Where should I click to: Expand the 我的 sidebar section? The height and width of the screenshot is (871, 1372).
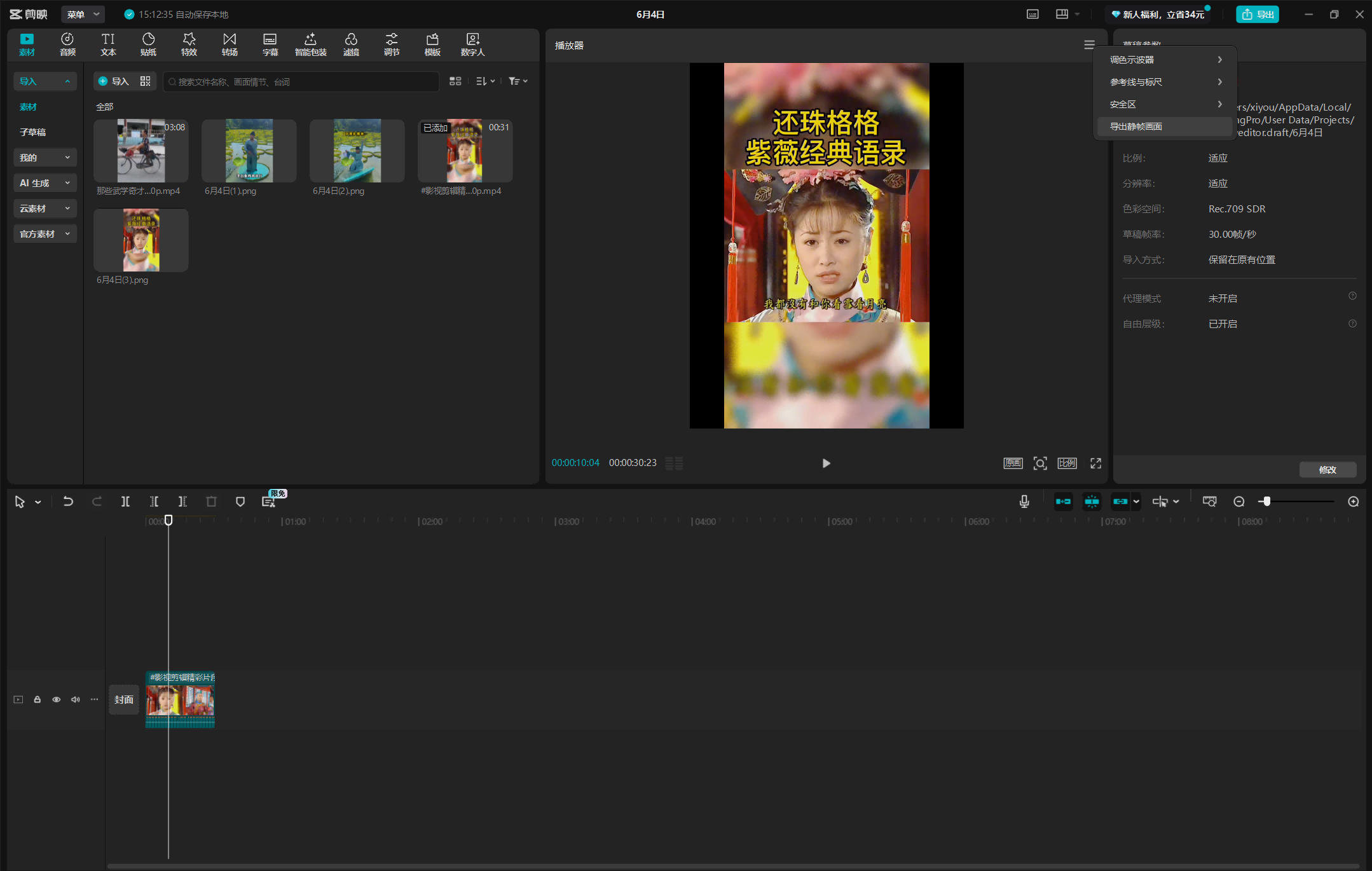point(45,158)
